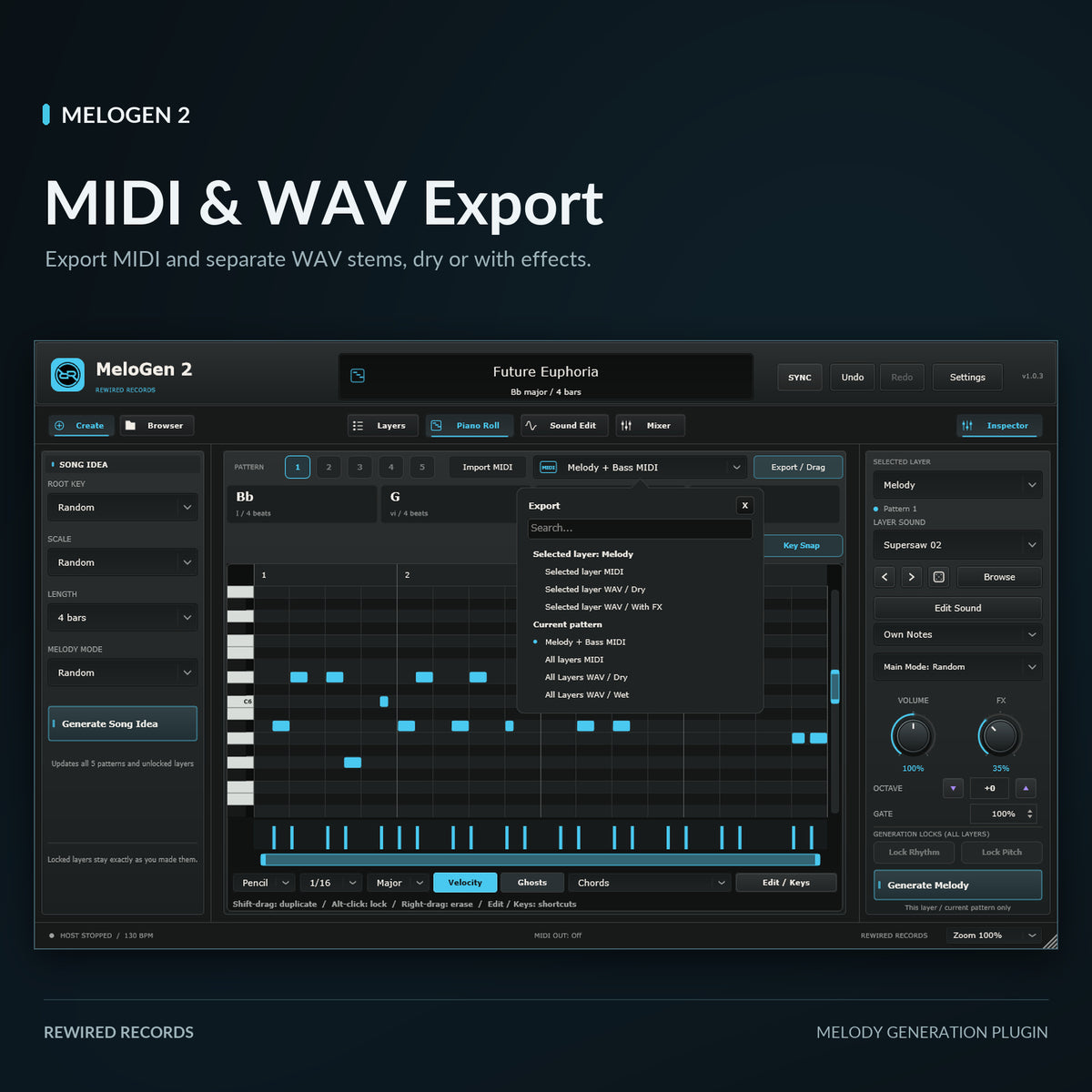Click the Generate Melody button
Viewport: 1092px width, 1092px height.
(957, 885)
